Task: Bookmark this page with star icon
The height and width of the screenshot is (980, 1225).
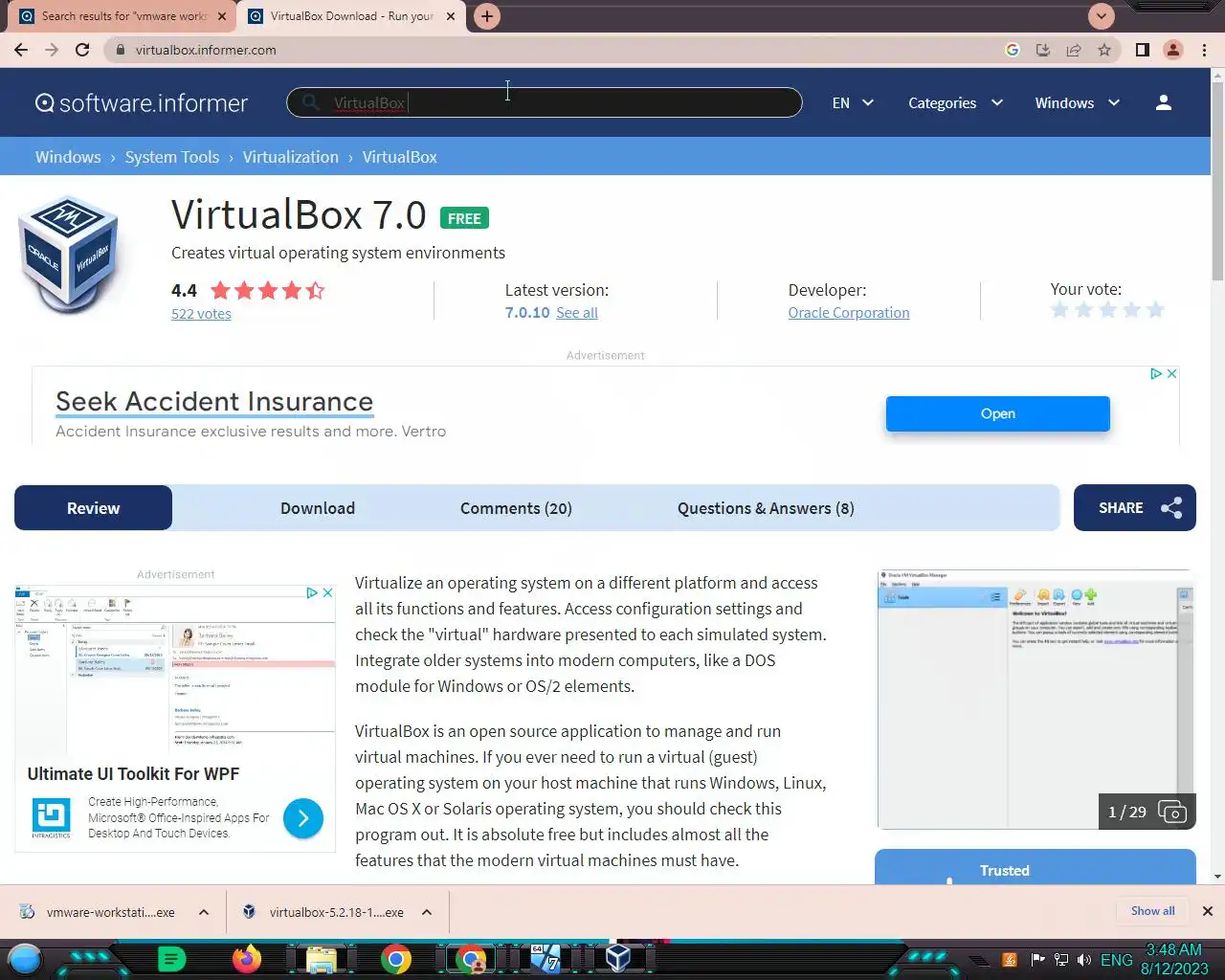Action: click(x=1104, y=50)
